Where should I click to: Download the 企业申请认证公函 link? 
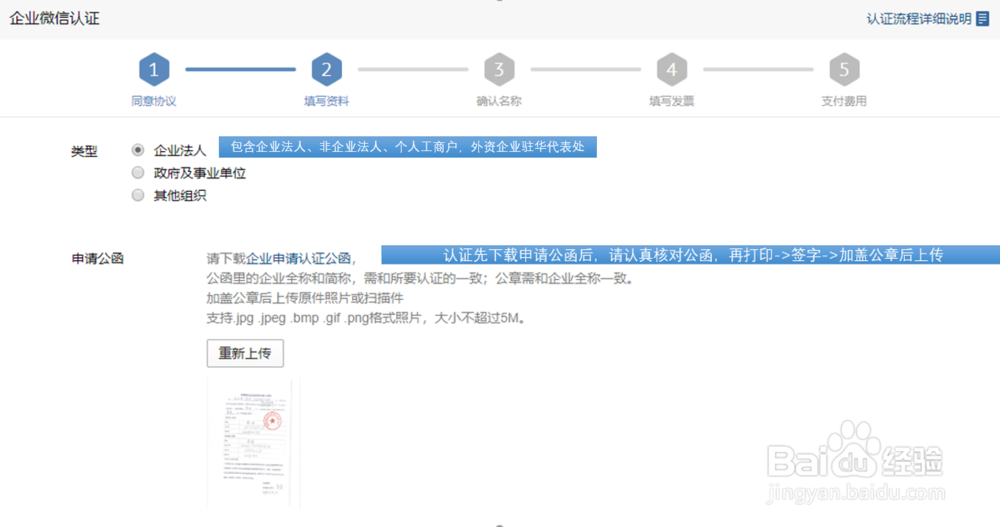298,258
